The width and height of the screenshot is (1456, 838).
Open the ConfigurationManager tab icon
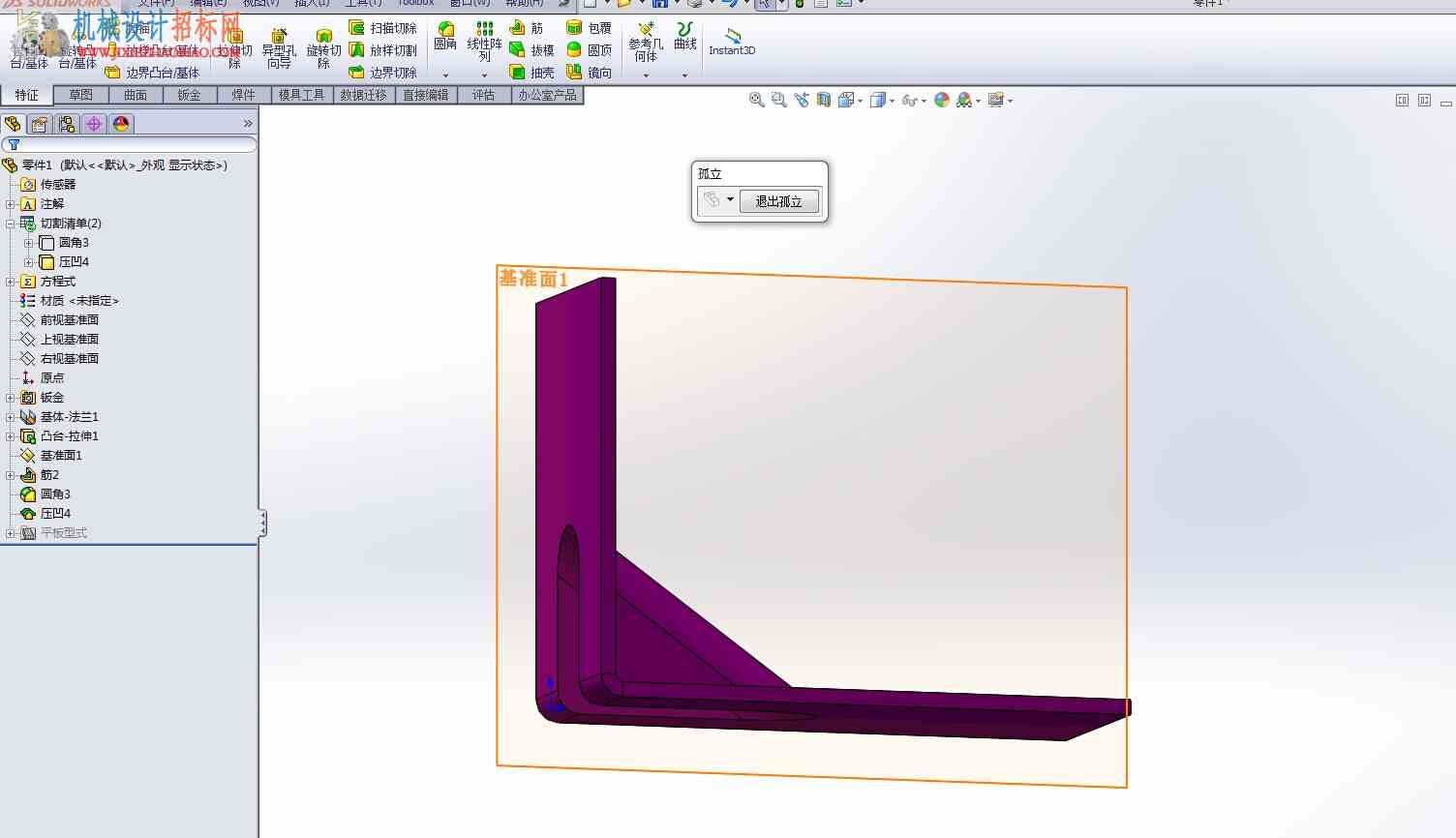pos(67,124)
